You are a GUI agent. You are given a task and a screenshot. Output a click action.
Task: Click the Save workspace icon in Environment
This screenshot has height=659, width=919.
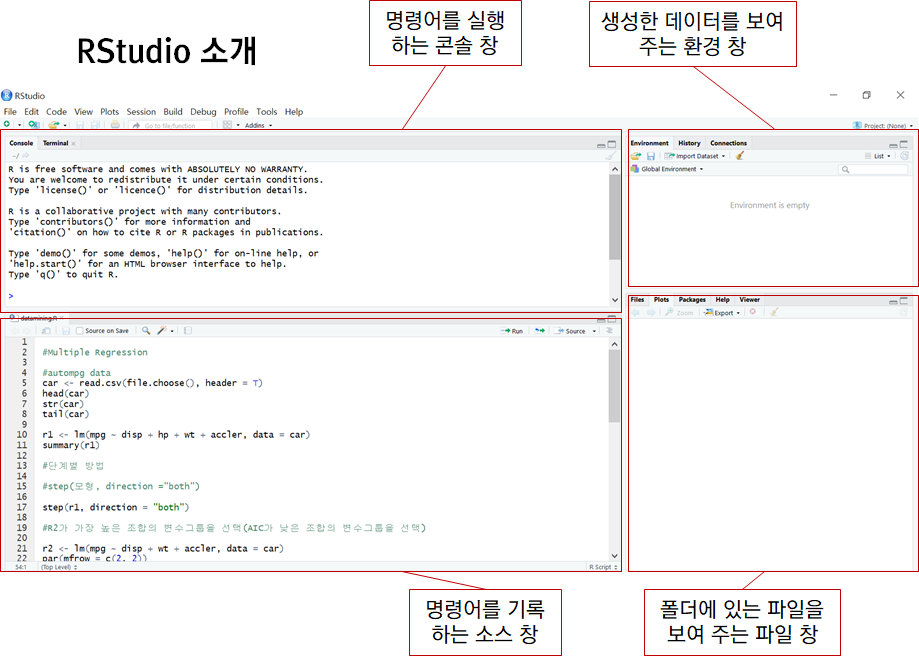[651, 156]
